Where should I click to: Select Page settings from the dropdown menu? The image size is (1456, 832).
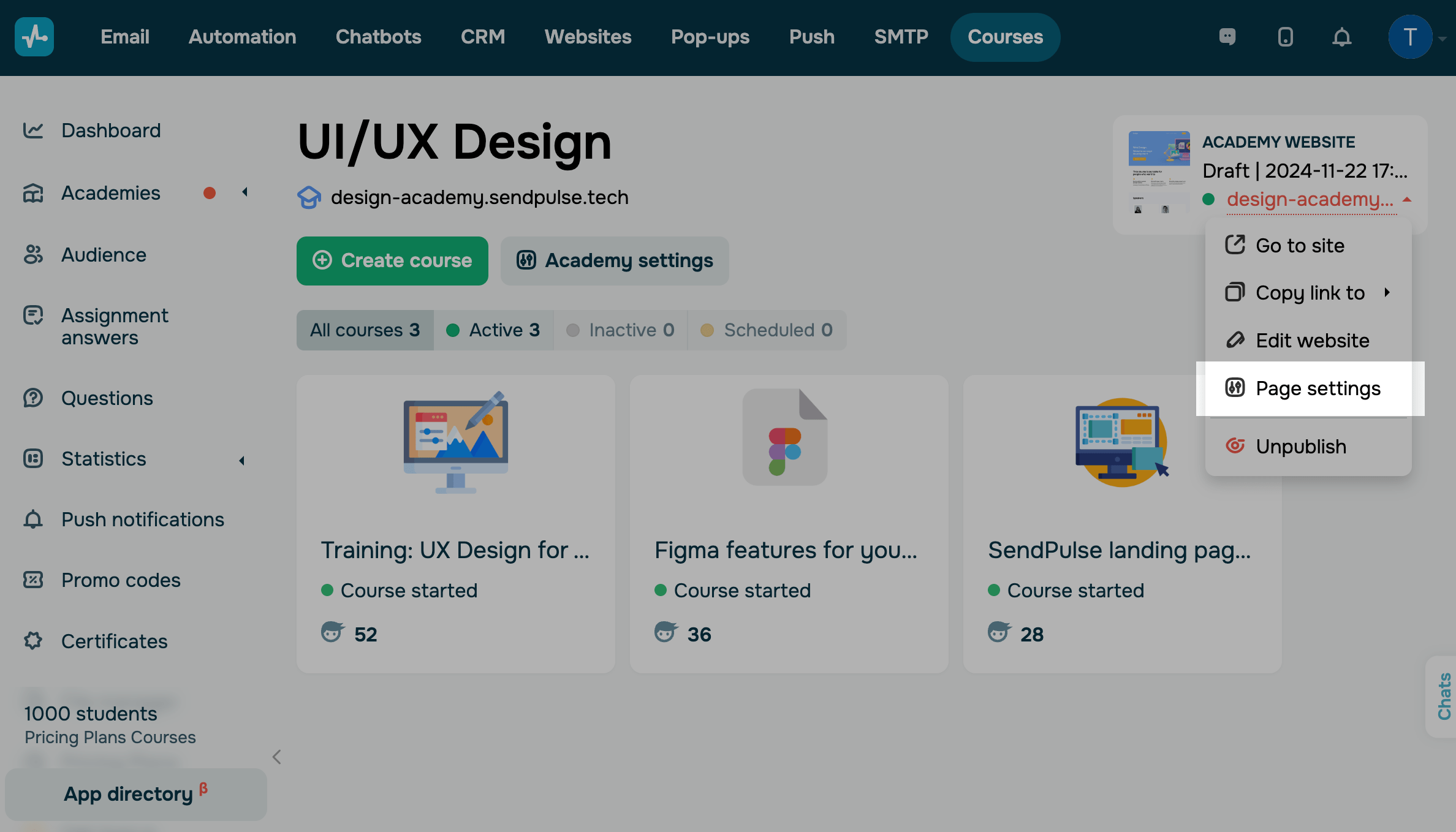click(x=1317, y=388)
